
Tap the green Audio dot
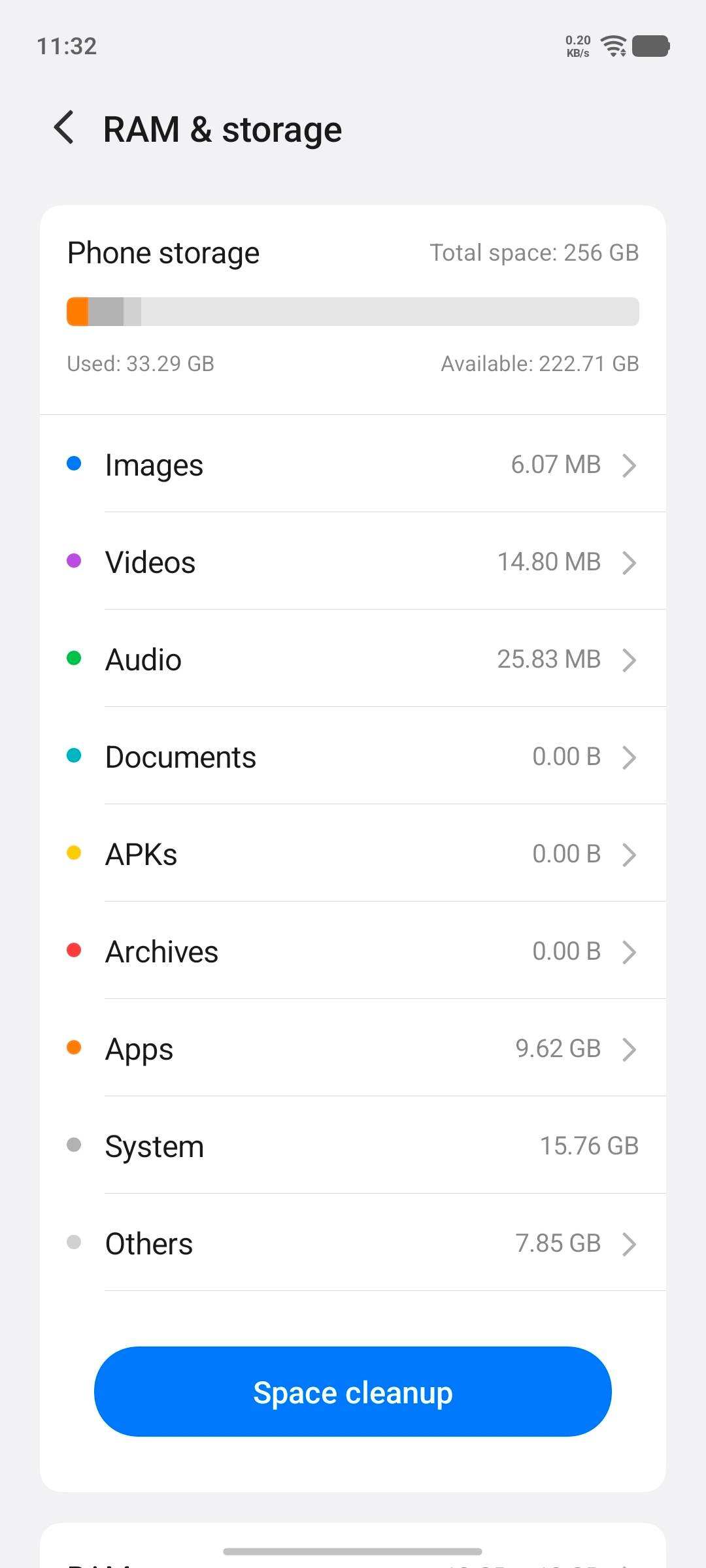coord(74,658)
